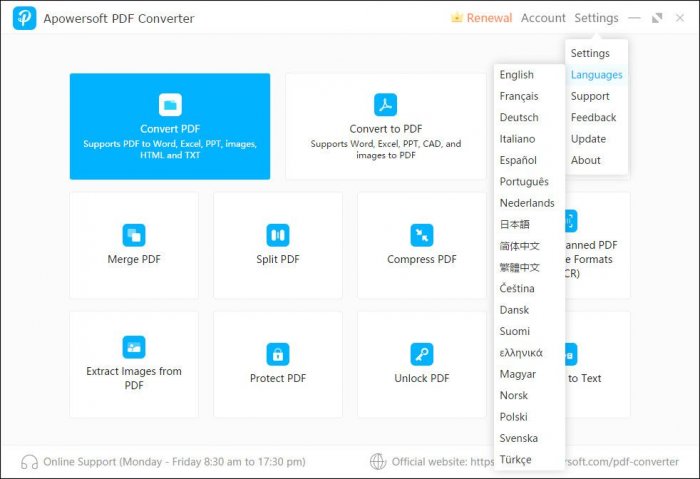Select Nederlands language

click(529, 203)
